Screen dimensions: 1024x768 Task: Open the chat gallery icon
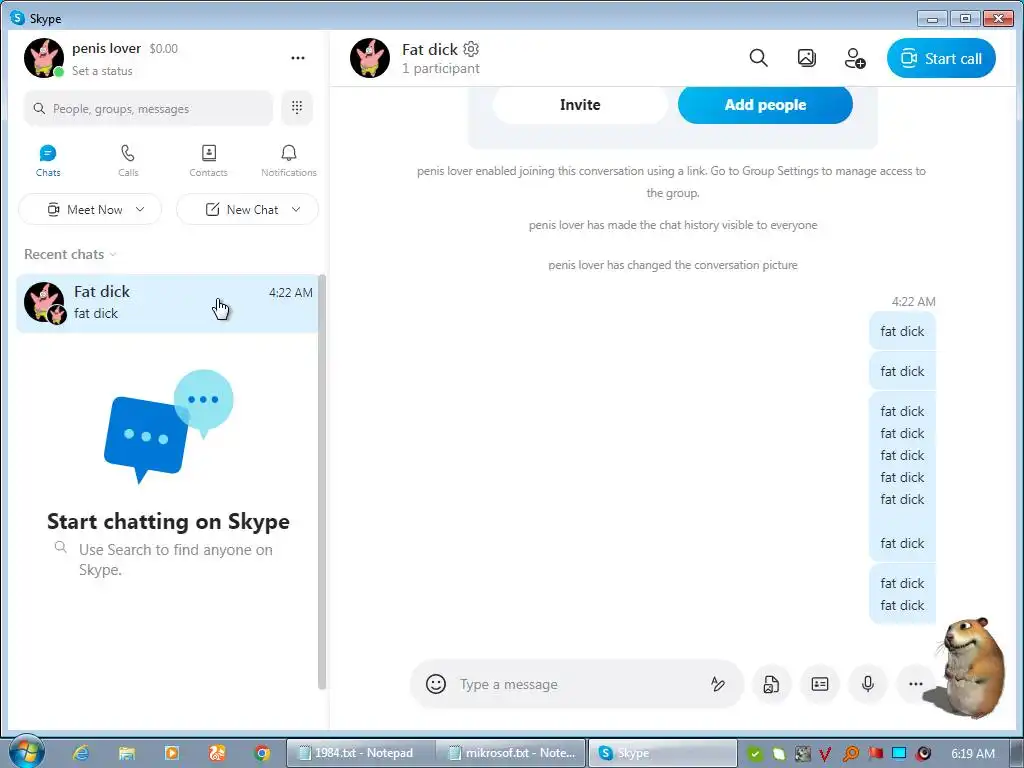(807, 58)
